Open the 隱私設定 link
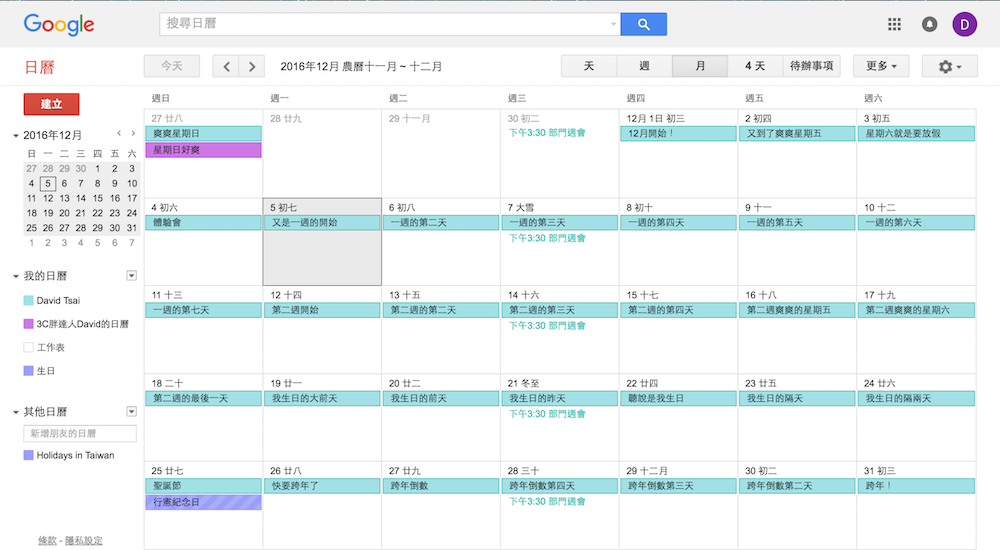Screen dimensions: 1000x550 (84, 541)
